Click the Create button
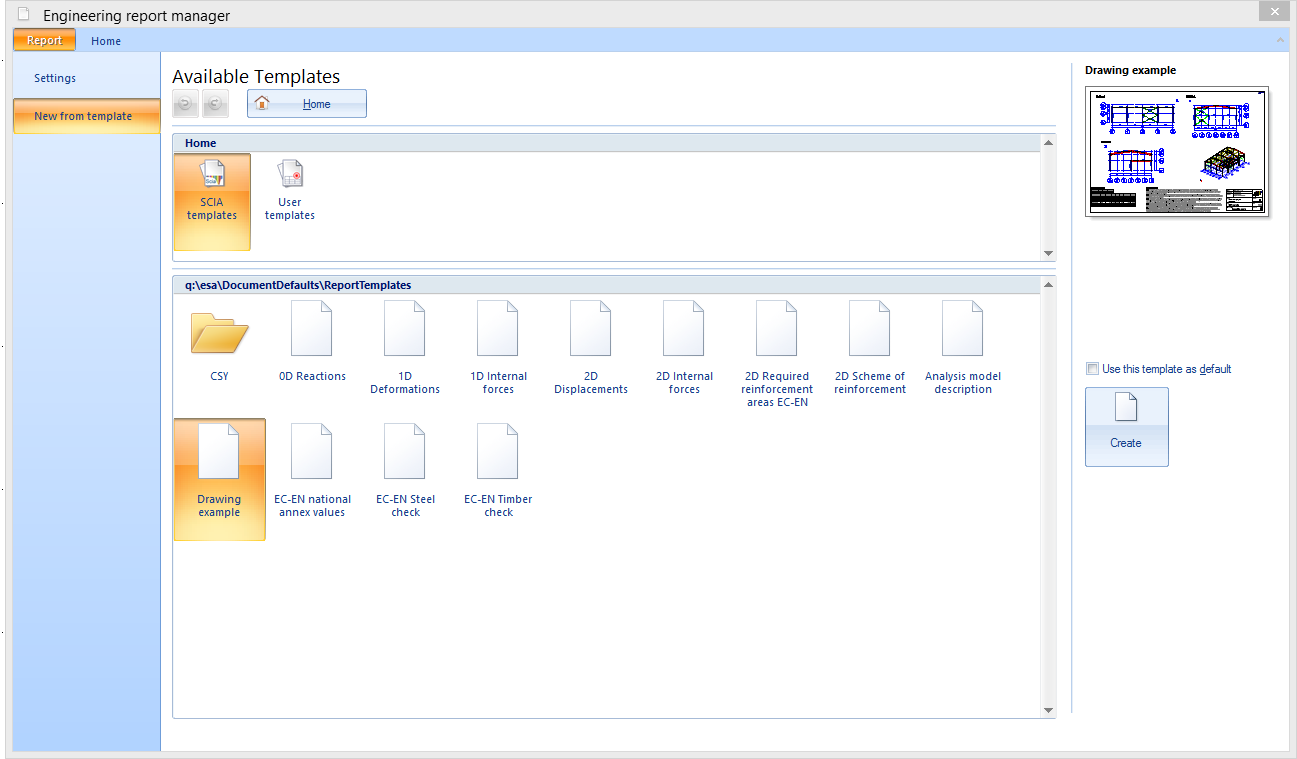1297x759 pixels. click(1126, 426)
